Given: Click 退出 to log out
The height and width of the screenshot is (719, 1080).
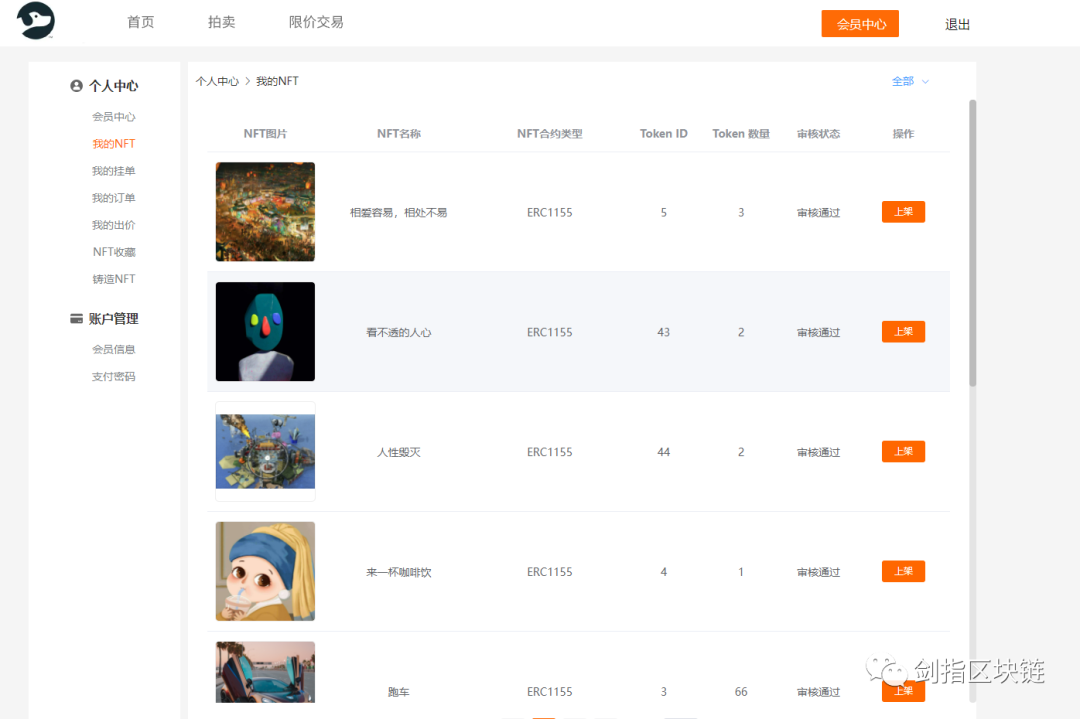Looking at the screenshot, I should pyautogui.click(x=957, y=23).
